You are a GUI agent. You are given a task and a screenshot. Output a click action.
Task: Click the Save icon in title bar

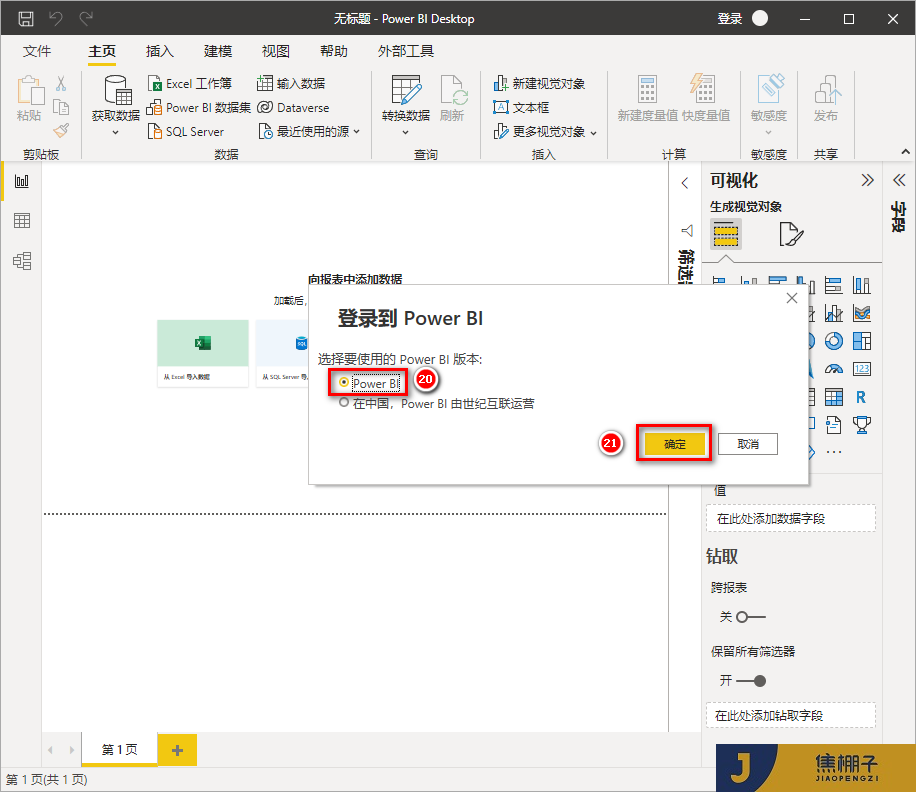click(x=26, y=19)
